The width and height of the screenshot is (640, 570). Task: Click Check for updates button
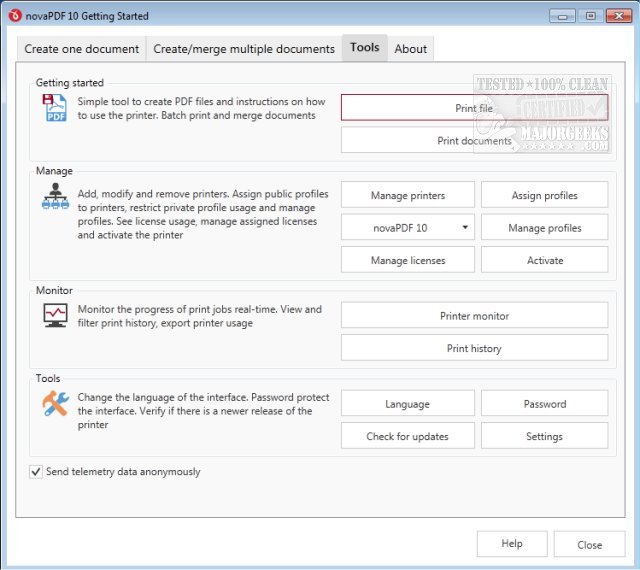[x=407, y=437]
